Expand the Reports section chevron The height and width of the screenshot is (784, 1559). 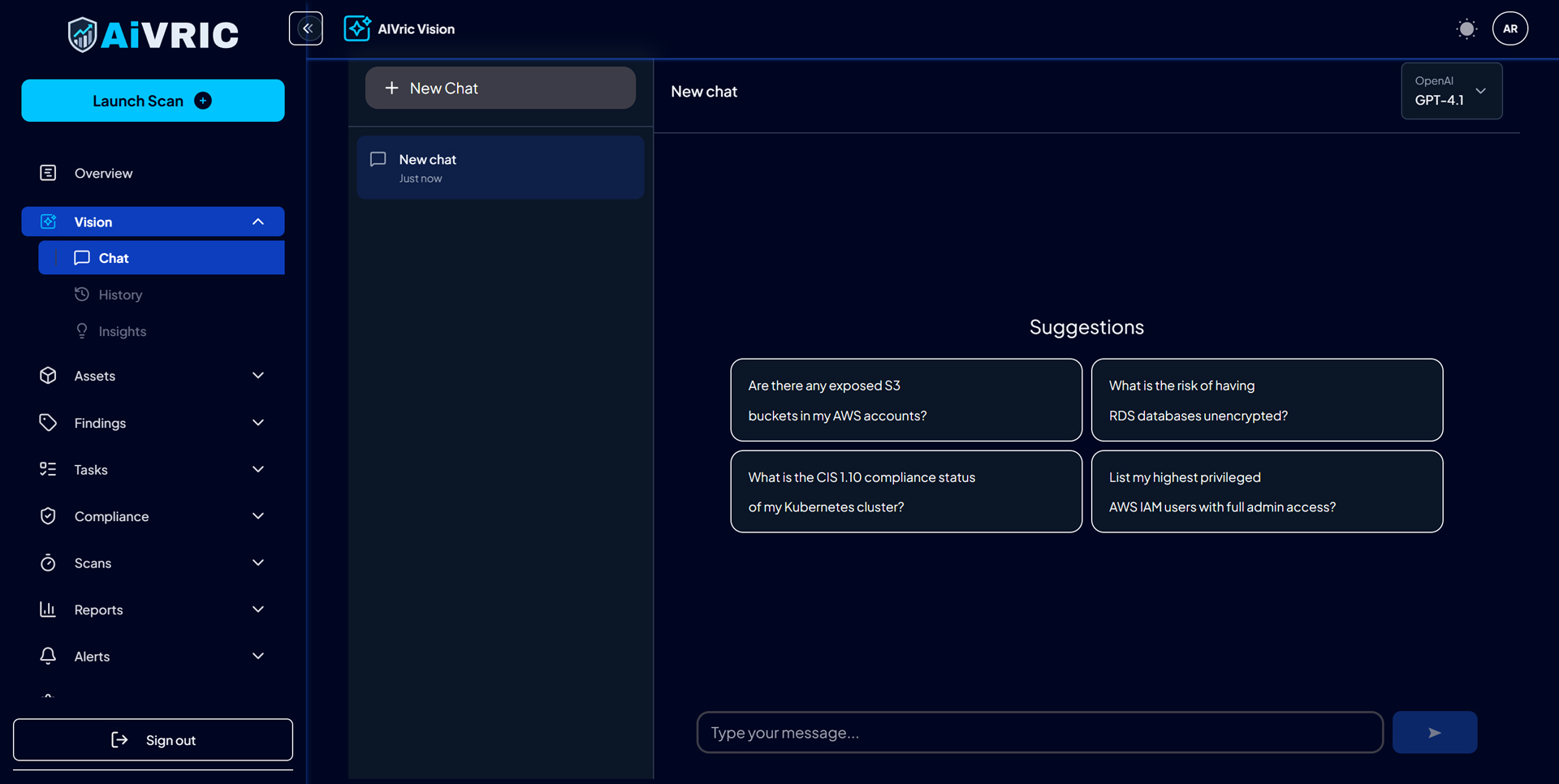tap(258, 609)
